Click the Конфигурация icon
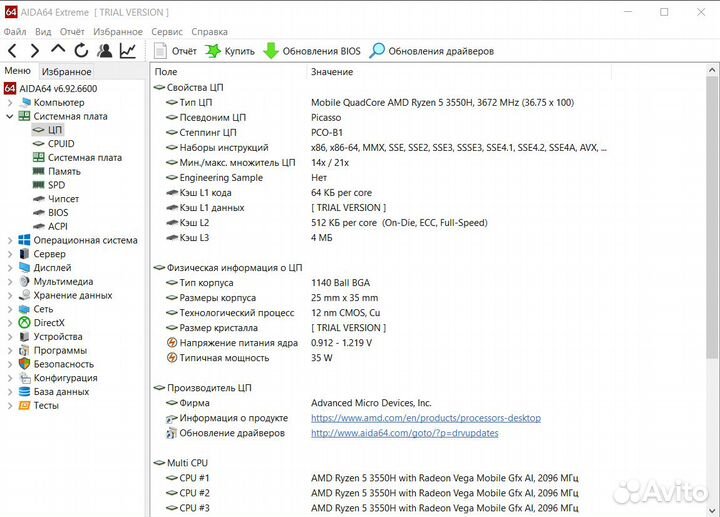Image resolution: width=720 pixels, height=517 pixels. pyautogui.click(x=24, y=378)
